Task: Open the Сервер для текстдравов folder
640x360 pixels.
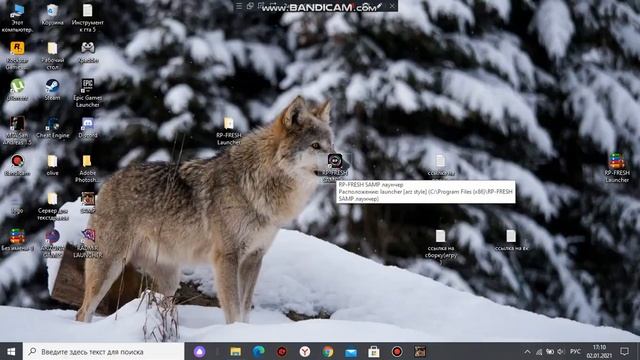Action: [52, 206]
